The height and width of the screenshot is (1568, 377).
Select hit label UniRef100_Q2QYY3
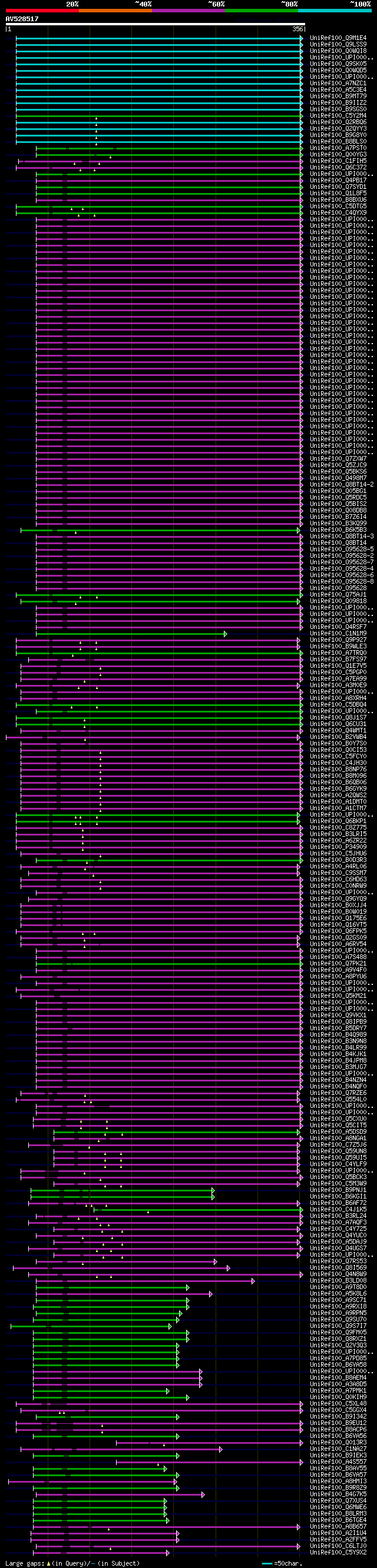[338, 128]
